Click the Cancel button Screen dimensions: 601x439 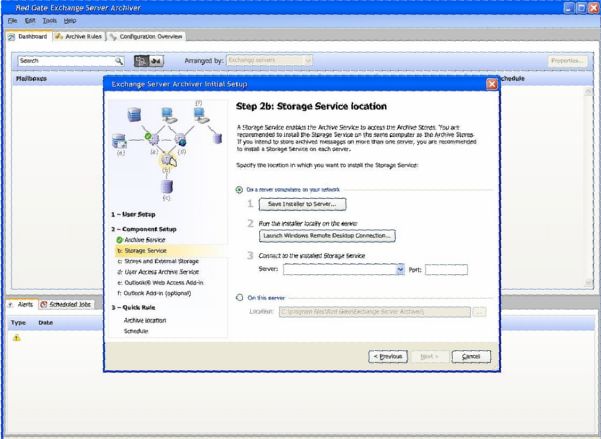[x=471, y=357]
